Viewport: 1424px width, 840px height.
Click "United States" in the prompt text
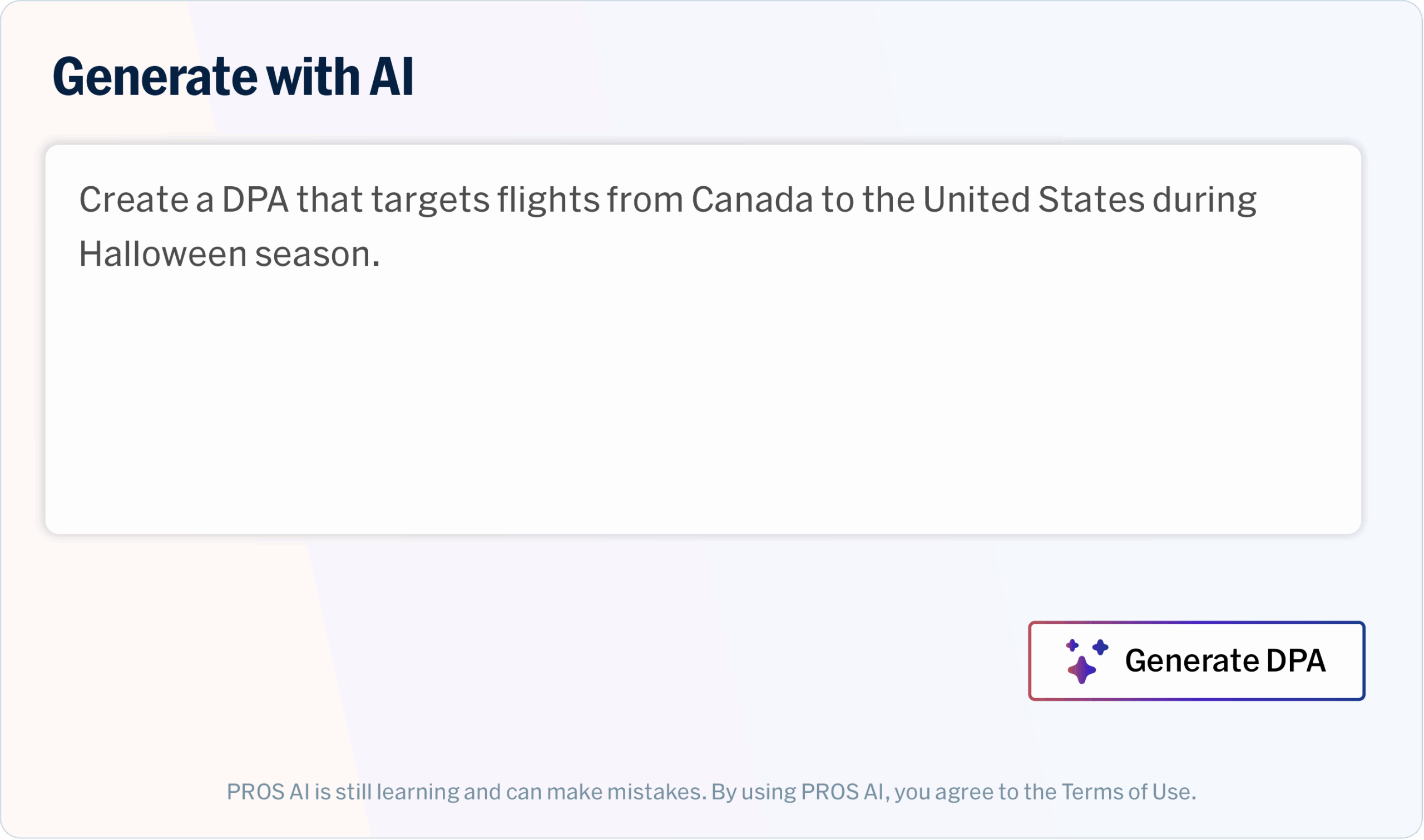(1034, 200)
